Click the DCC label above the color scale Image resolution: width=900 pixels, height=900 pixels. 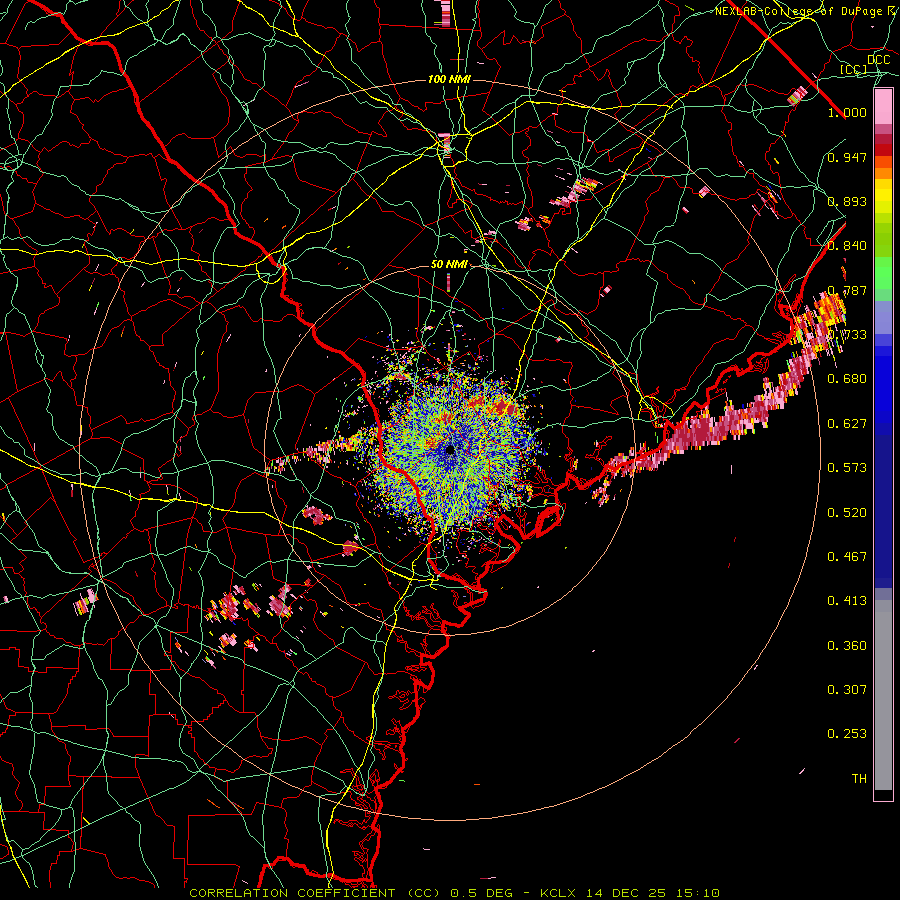click(x=879, y=60)
